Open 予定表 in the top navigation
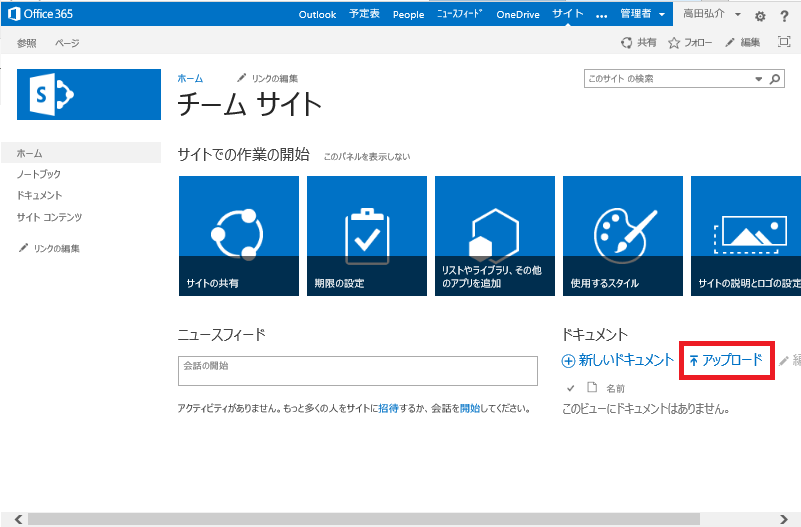The image size is (801, 527). pos(364,14)
